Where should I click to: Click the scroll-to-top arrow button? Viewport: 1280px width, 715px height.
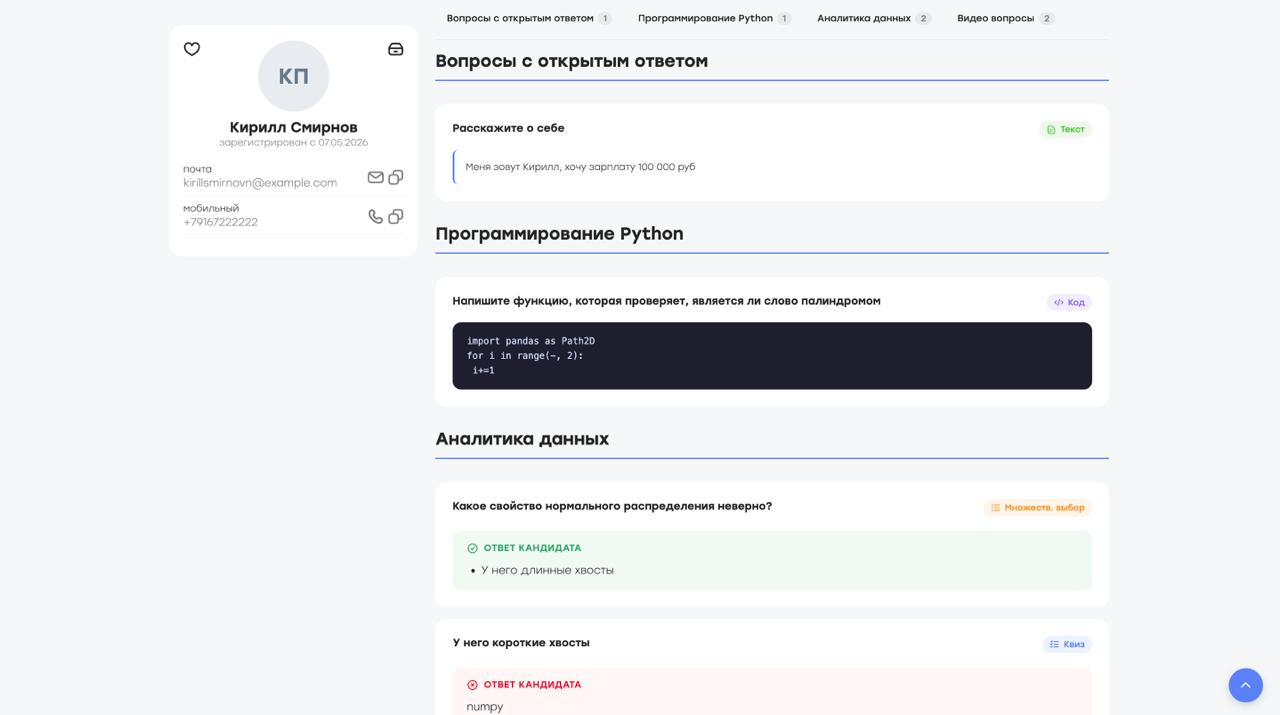[1246, 685]
